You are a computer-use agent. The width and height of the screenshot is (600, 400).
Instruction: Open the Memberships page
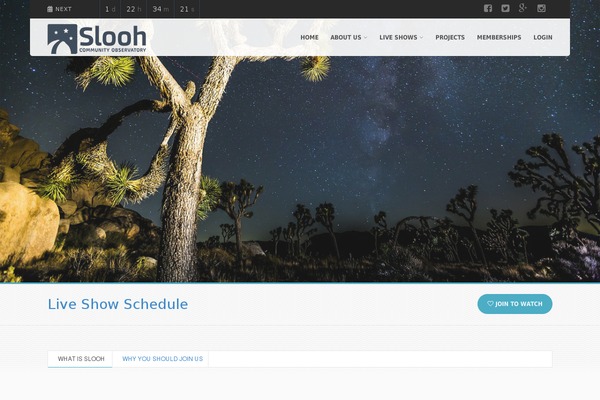pyautogui.click(x=499, y=37)
